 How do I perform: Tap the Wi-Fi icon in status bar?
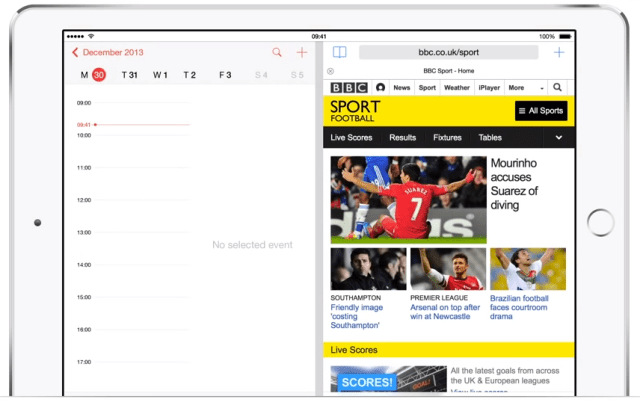(91, 36)
